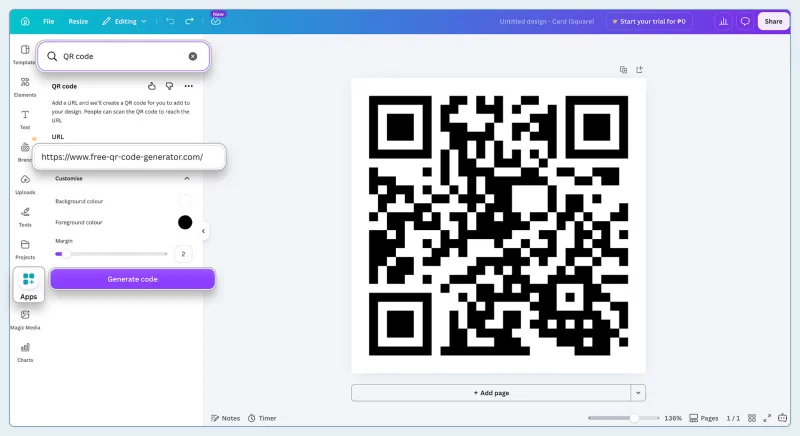
Task: Add a new page icon above canvas
Action: [639, 70]
